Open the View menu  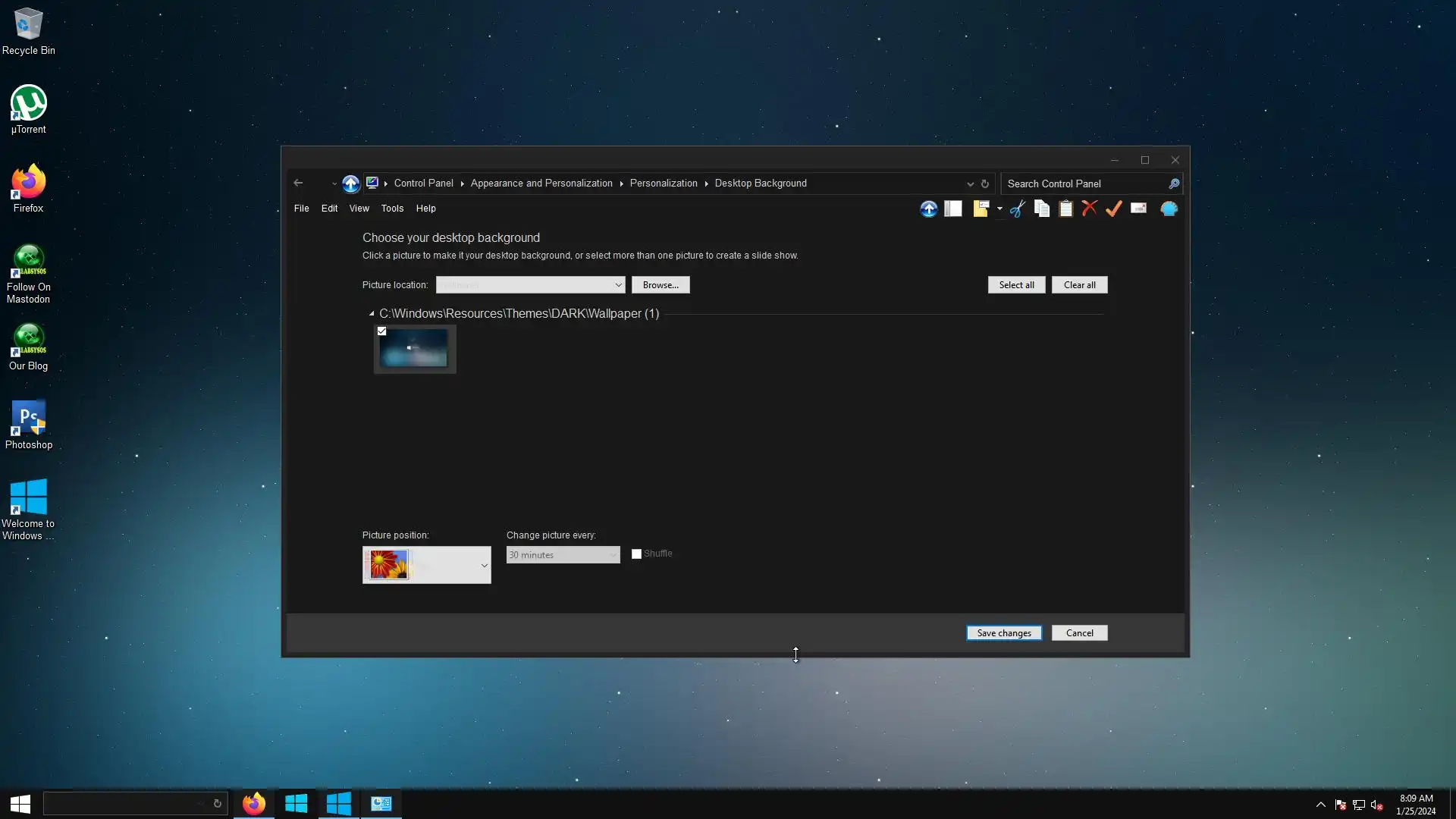359,209
